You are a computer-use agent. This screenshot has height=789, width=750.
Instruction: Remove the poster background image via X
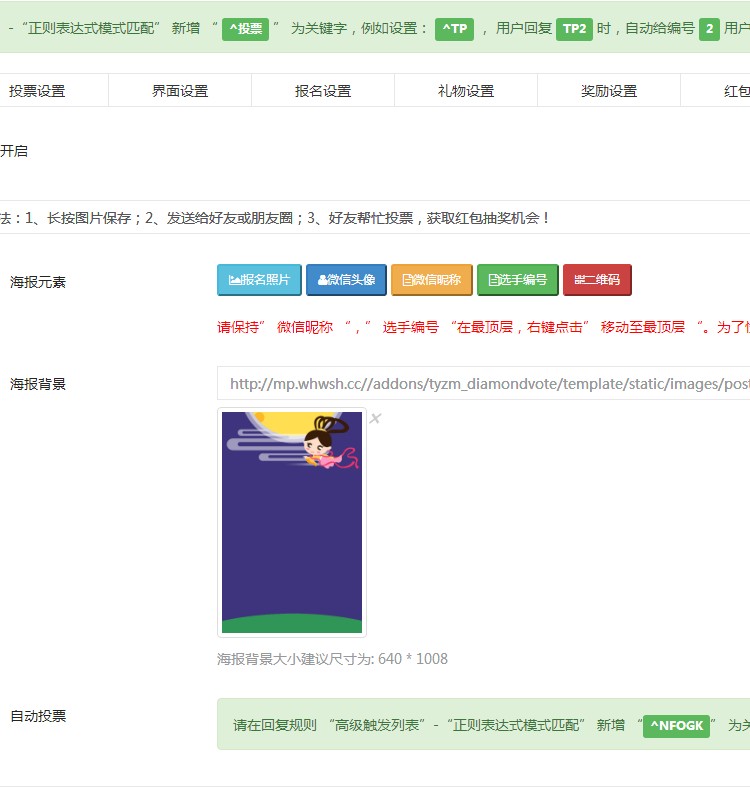tap(376, 418)
